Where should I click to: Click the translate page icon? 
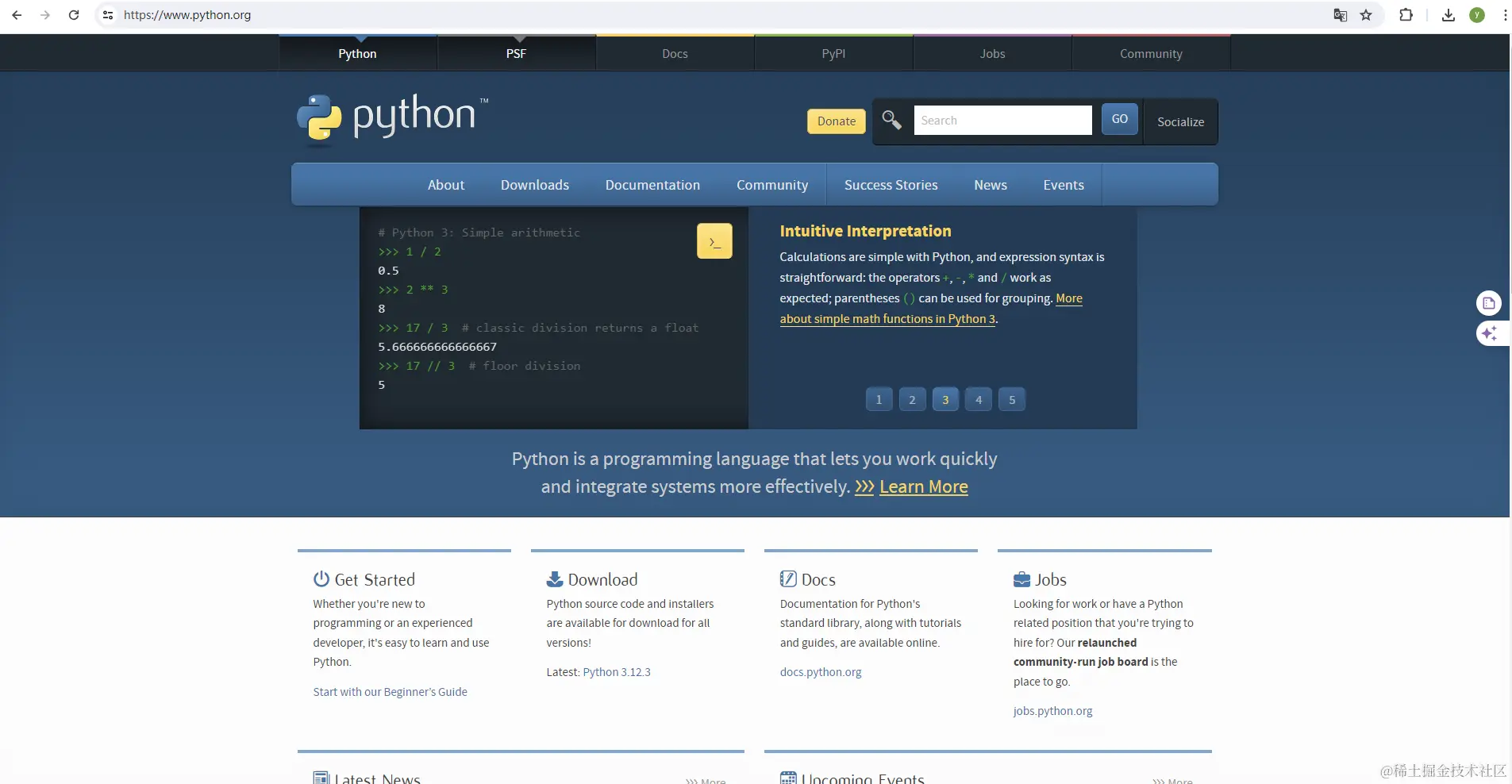coord(1341,15)
